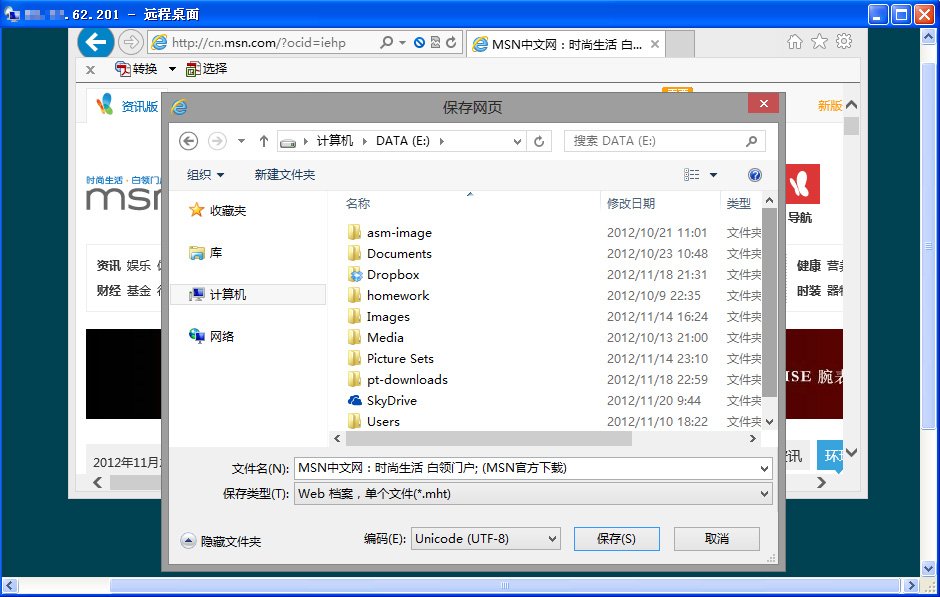The image size is (940, 597).
Task: Expand the address path history dropdown
Action: point(517,141)
